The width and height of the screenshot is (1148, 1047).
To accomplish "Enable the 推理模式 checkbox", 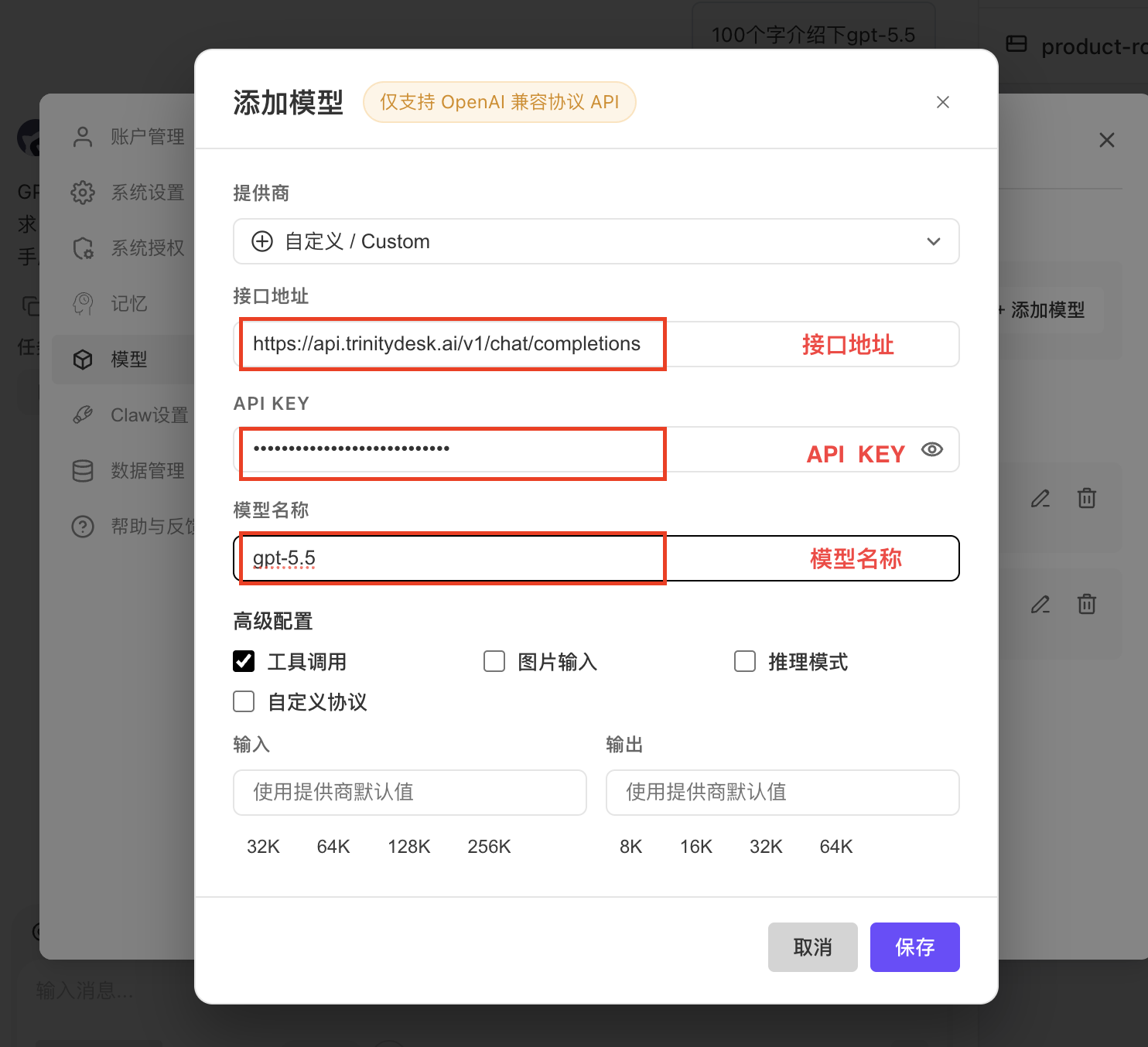I will [745, 661].
